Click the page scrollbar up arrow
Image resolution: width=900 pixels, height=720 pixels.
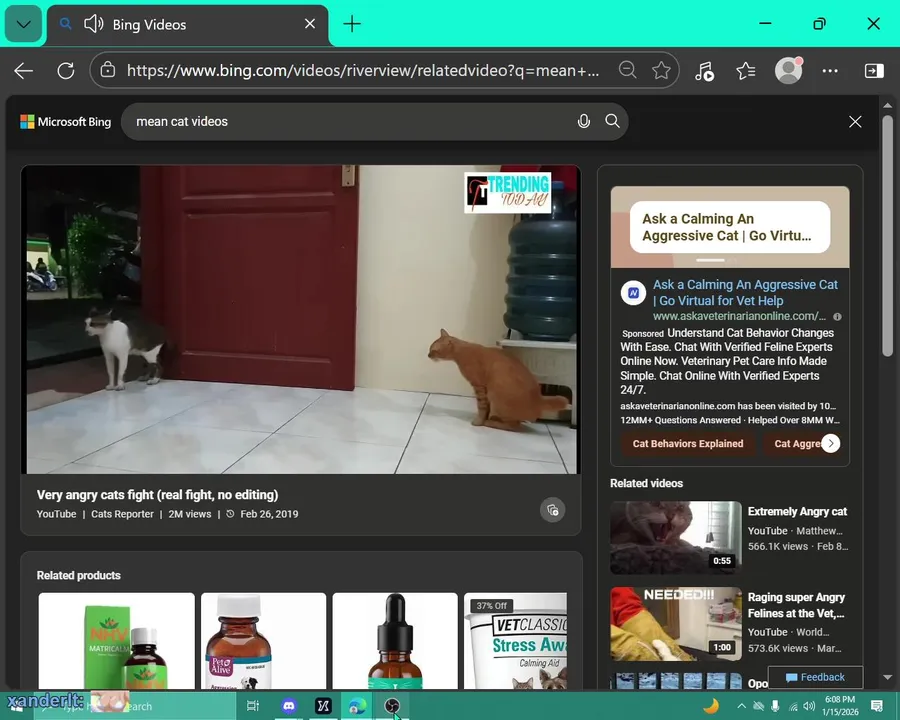[887, 106]
